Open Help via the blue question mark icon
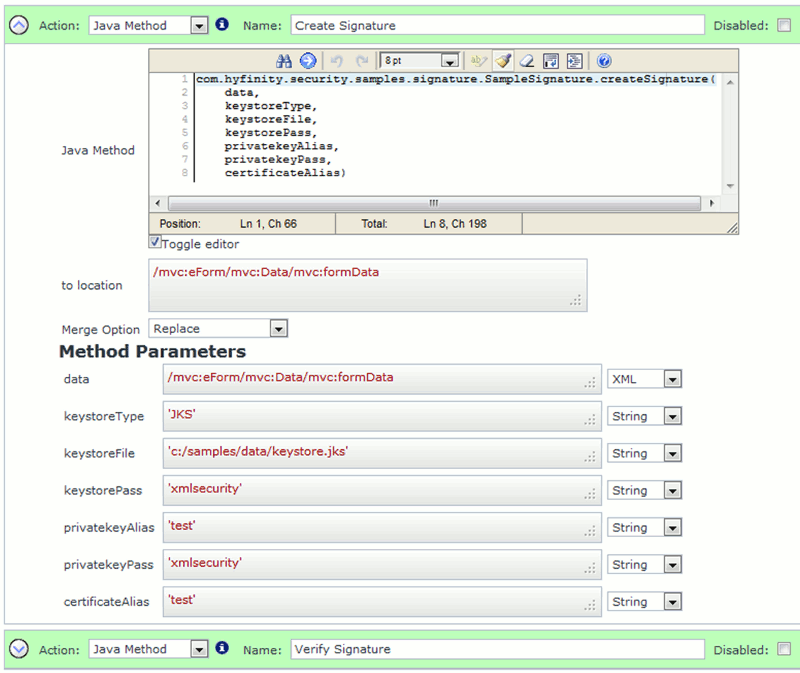 [x=604, y=60]
